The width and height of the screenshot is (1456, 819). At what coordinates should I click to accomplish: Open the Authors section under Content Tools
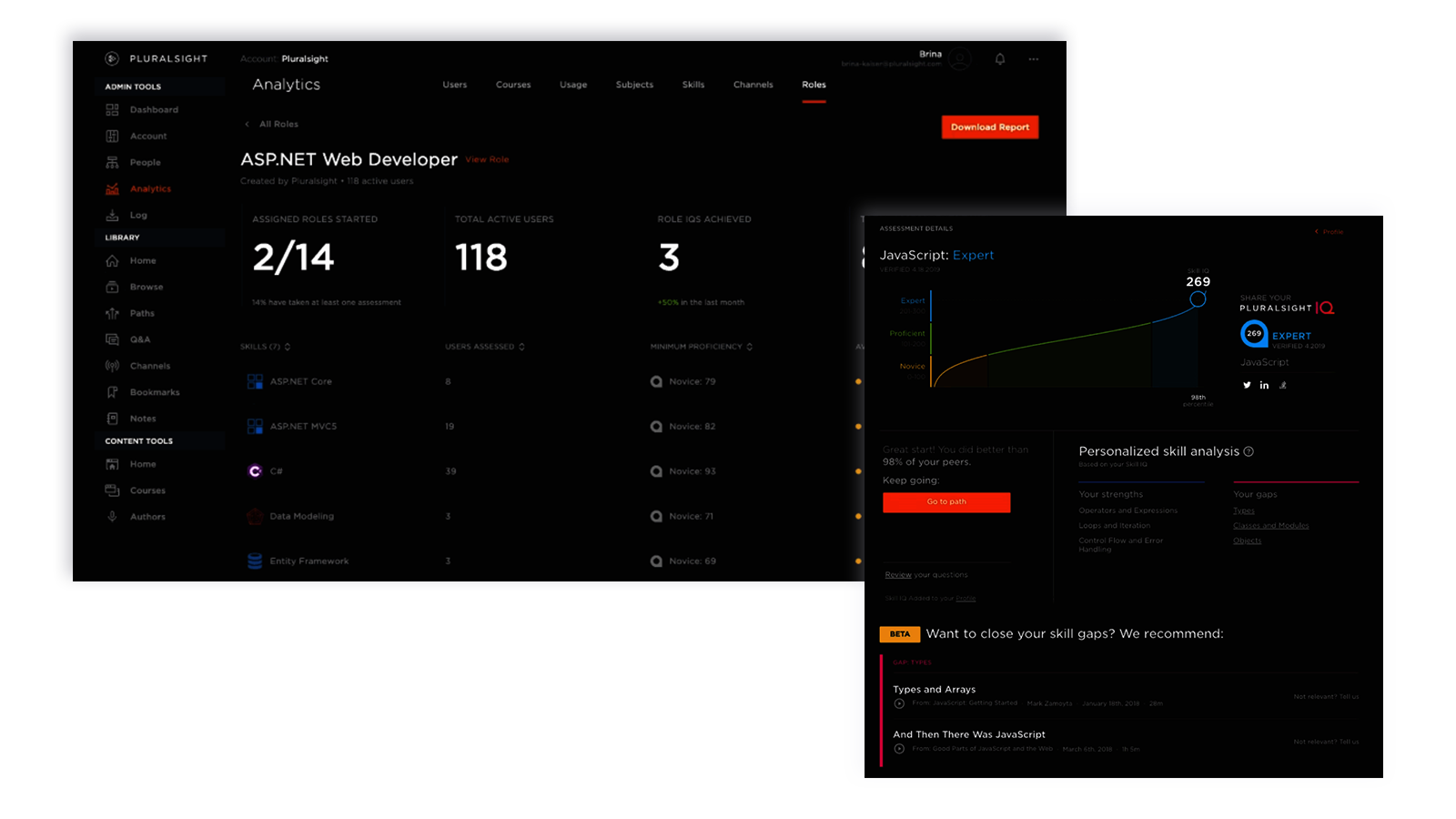(x=146, y=516)
